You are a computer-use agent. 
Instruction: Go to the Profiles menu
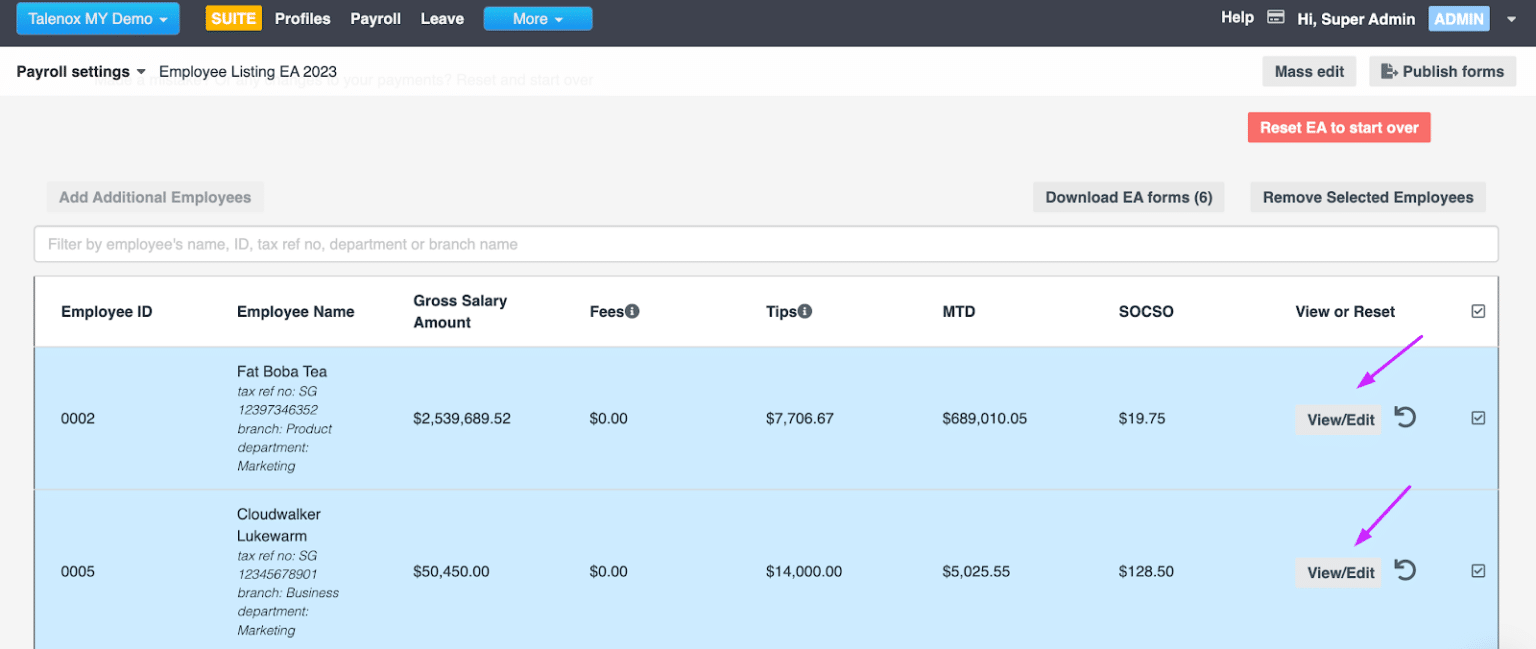302,19
